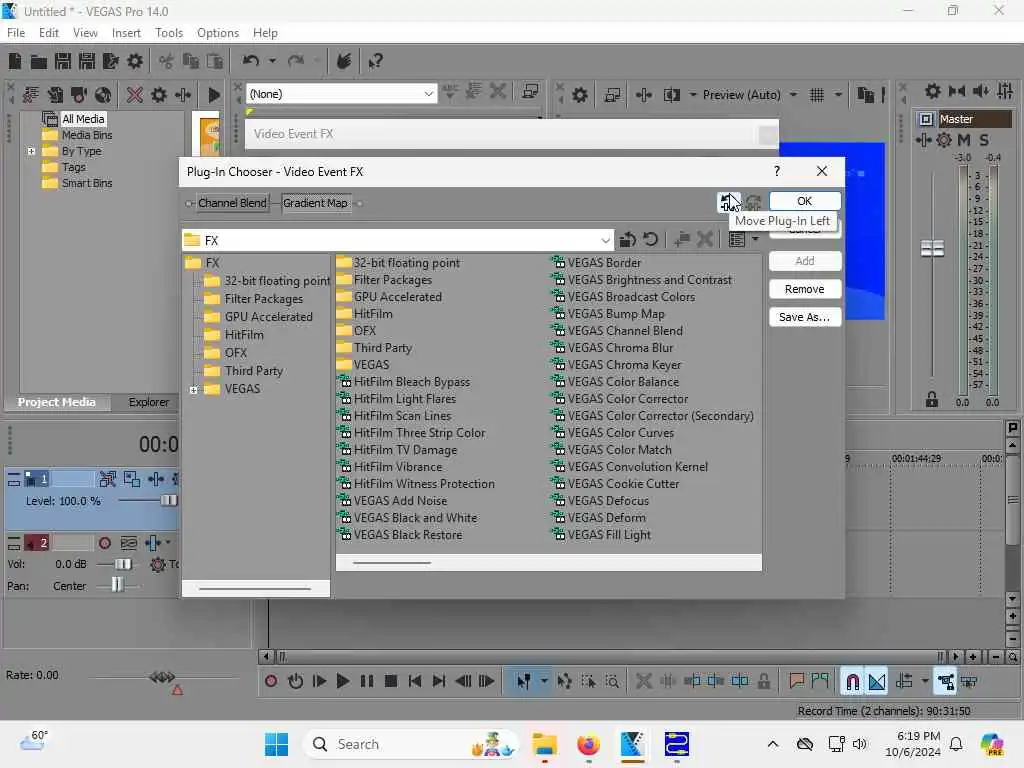1024x768 pixels.
Task: Click the Pause button in transport bar
Action: pyautogui.click(x=366, y=681)
